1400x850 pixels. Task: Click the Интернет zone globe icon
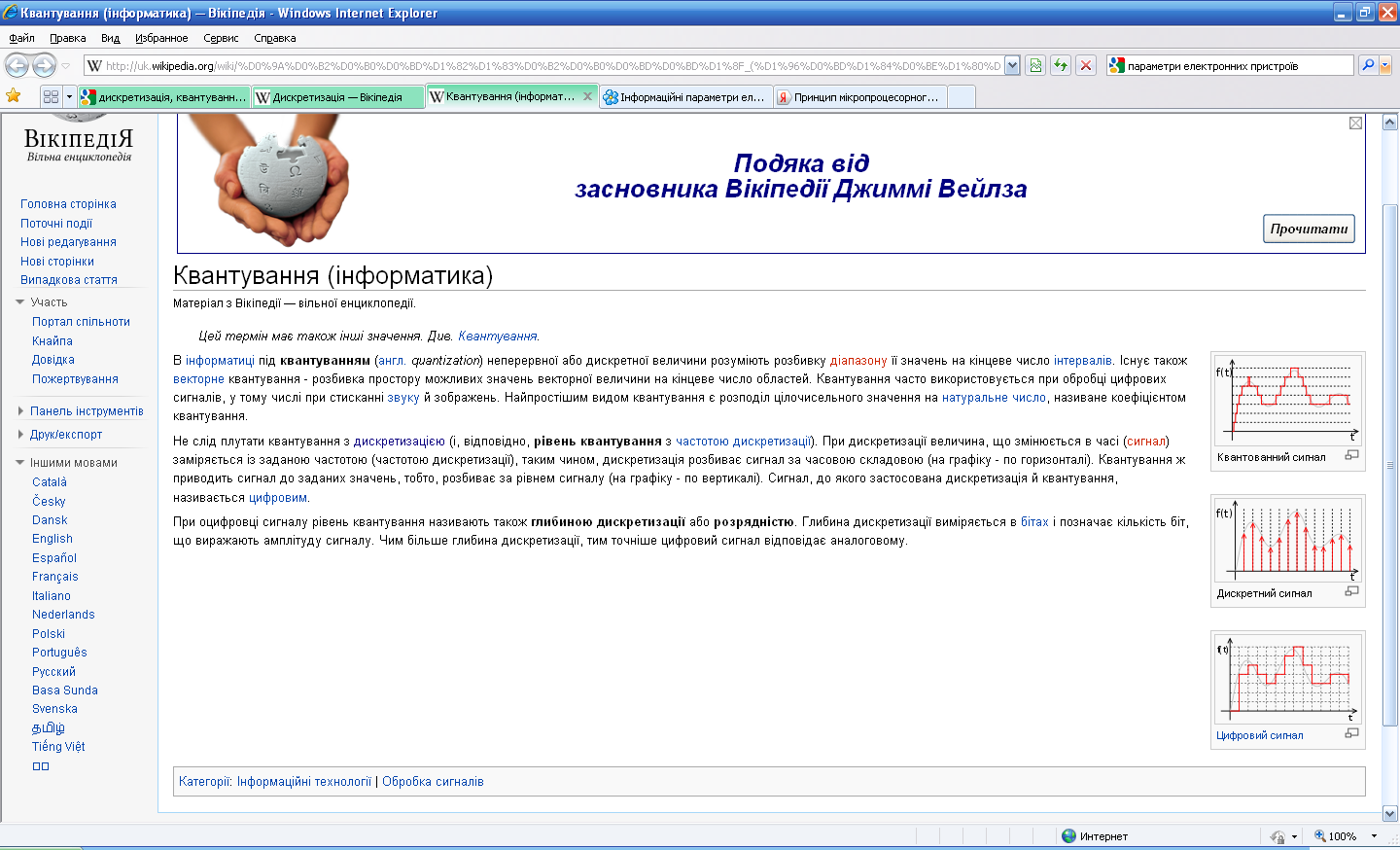point(1068,836)
